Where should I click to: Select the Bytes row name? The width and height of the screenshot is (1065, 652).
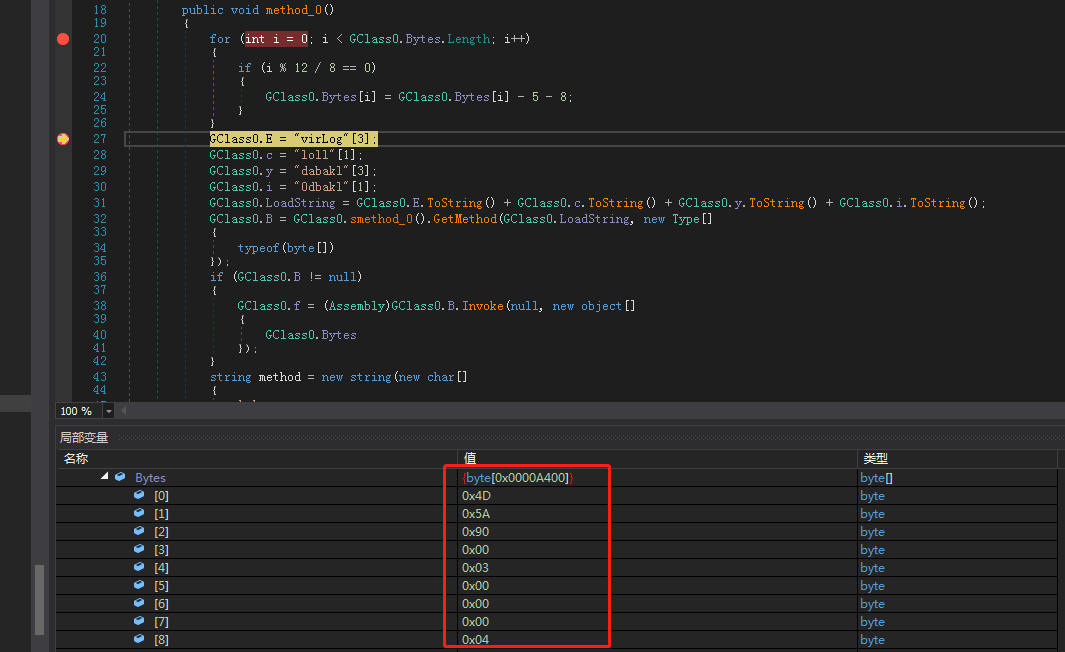pos(150,477)
